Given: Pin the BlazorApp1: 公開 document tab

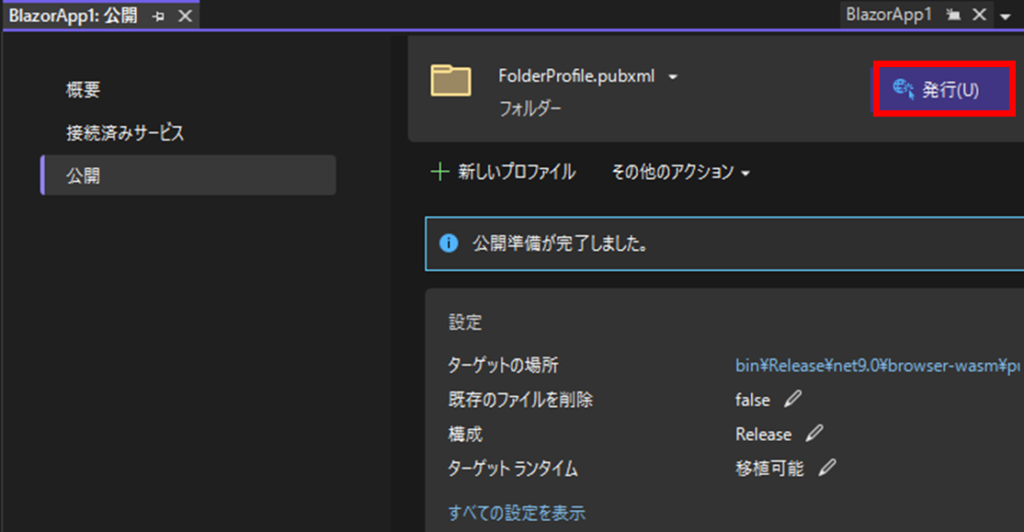Looking at the screenshot, I should point(158,17).
